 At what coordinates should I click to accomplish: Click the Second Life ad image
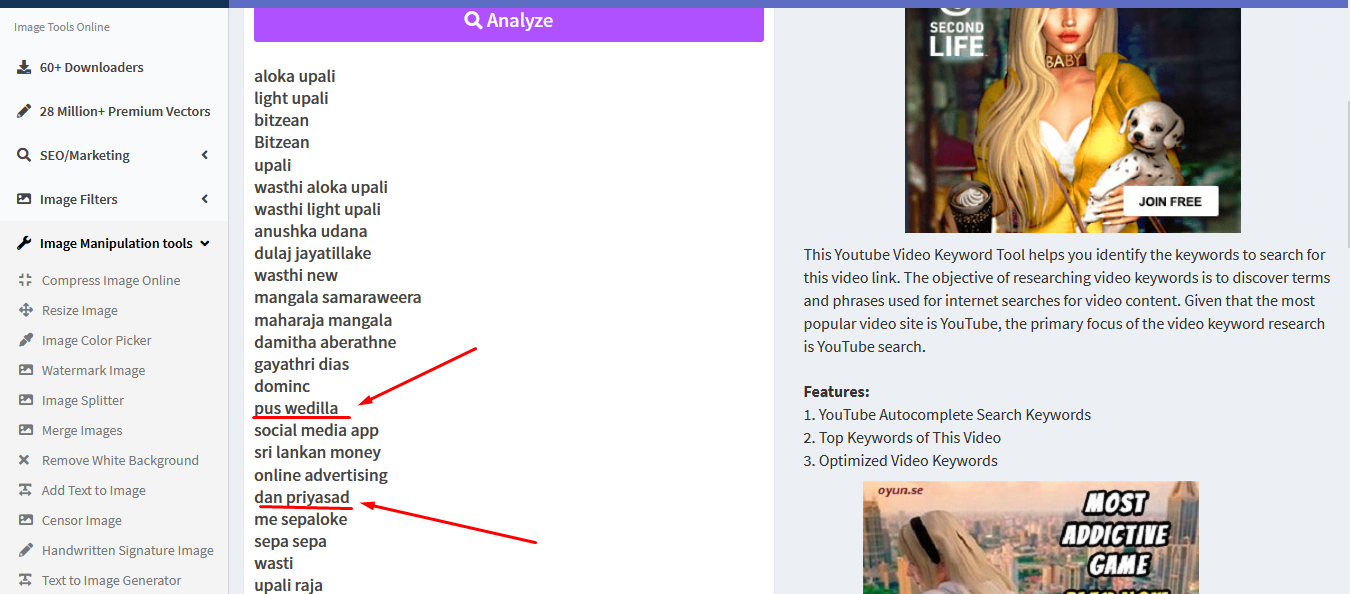[x=1072, y=120]
